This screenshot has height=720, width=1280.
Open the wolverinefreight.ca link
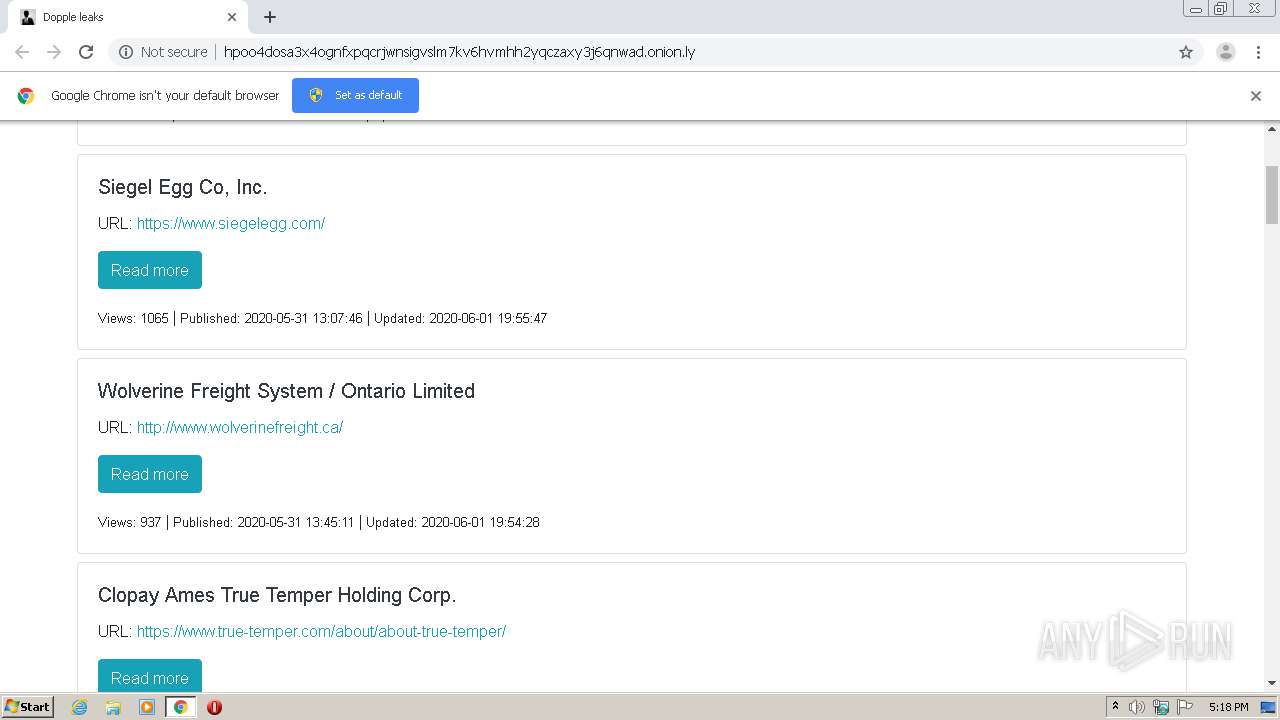240,427
